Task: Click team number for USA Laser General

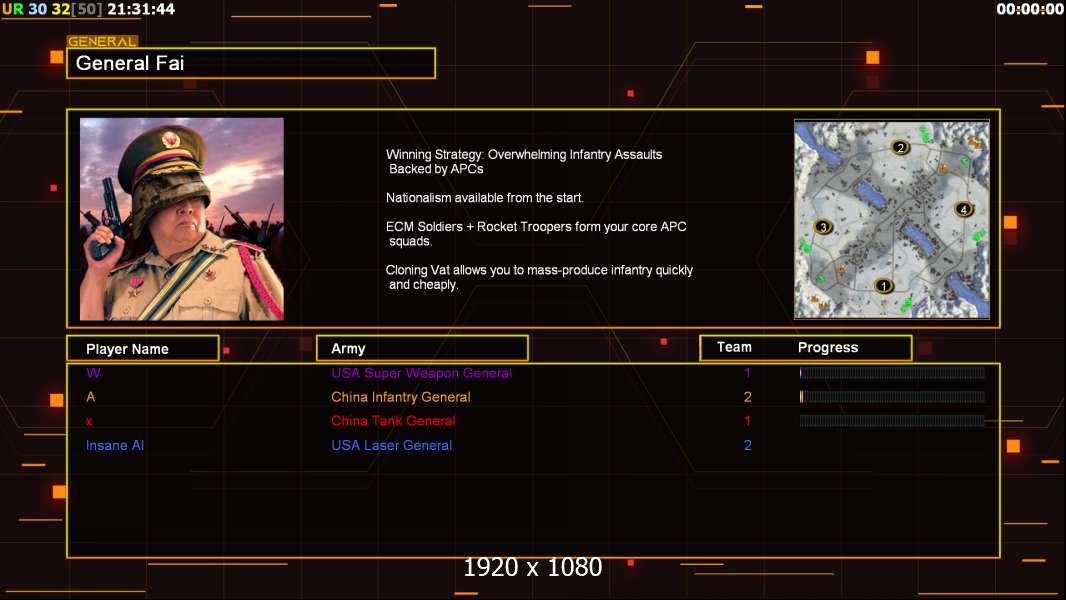Action: pyautogui.click(x=747, y=445)
